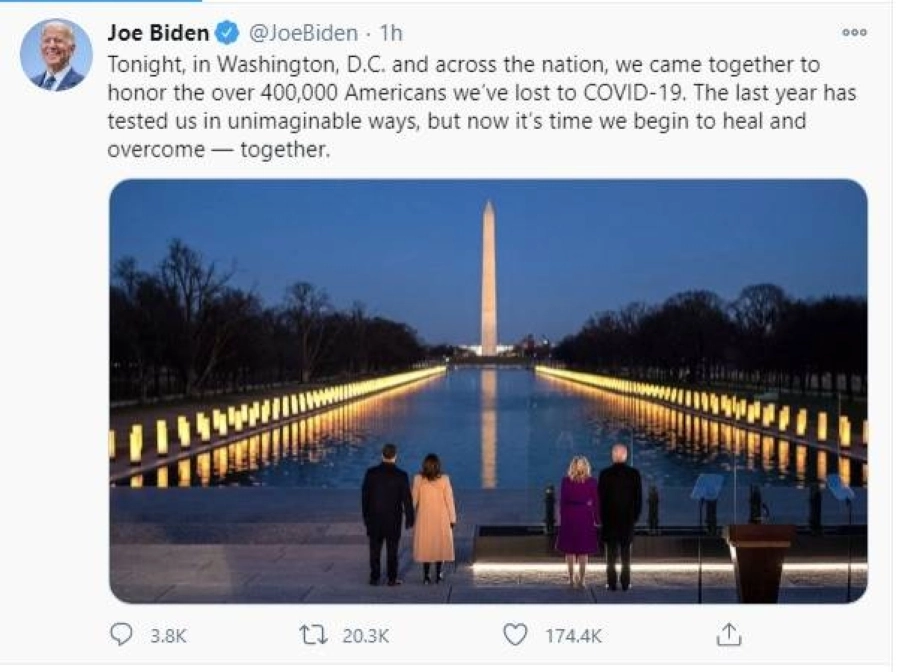Viewport: 900px width, 672px height.
Task: Click the tweet text about COVID-19
Action: coord(480,107)
